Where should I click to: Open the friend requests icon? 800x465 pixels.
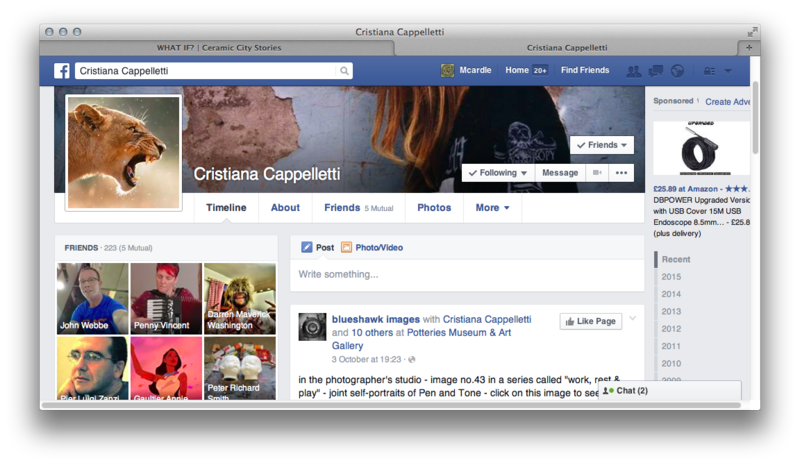pos(633,71)
